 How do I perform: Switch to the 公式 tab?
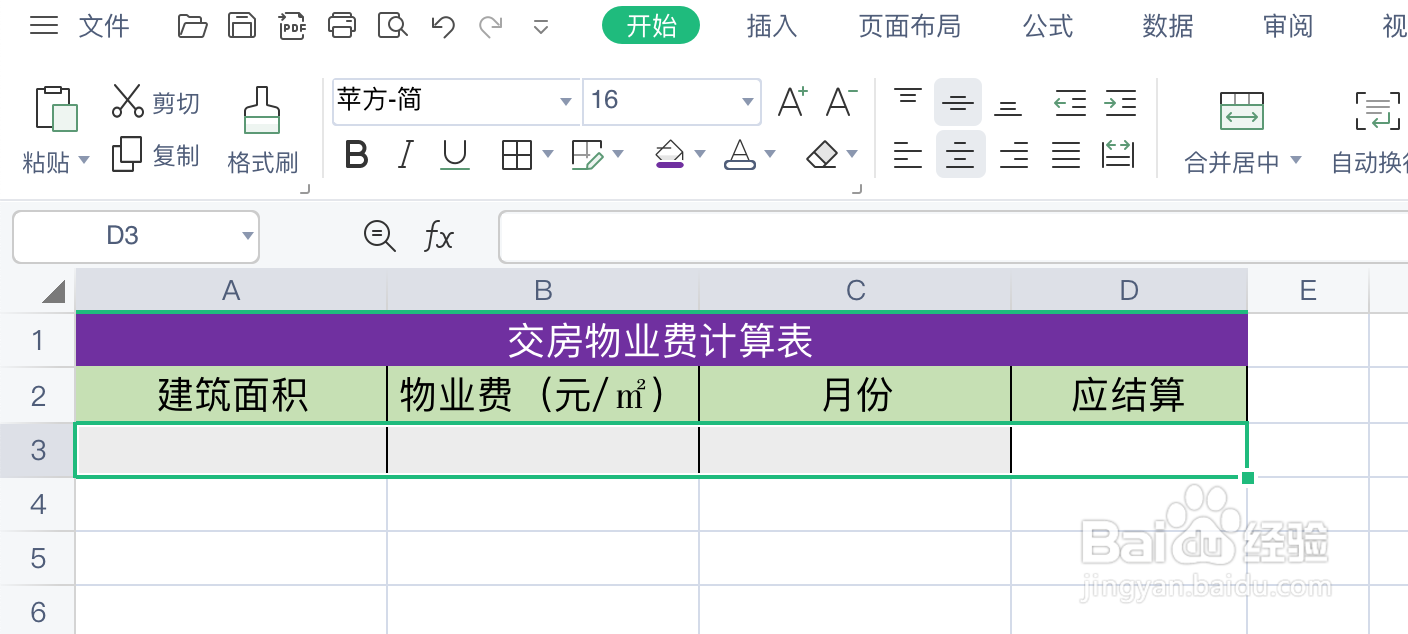[x=1048, y=26]
